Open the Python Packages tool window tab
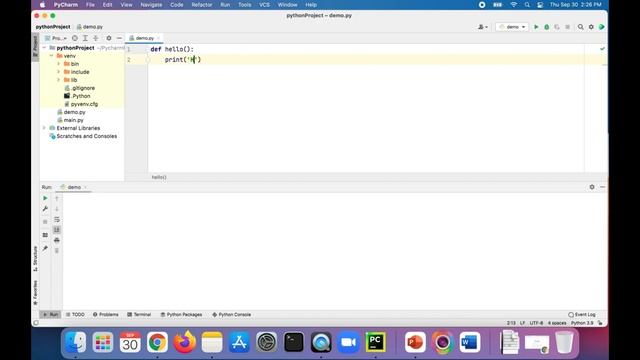This screenshot has height=360, width=640. [181, 315]
